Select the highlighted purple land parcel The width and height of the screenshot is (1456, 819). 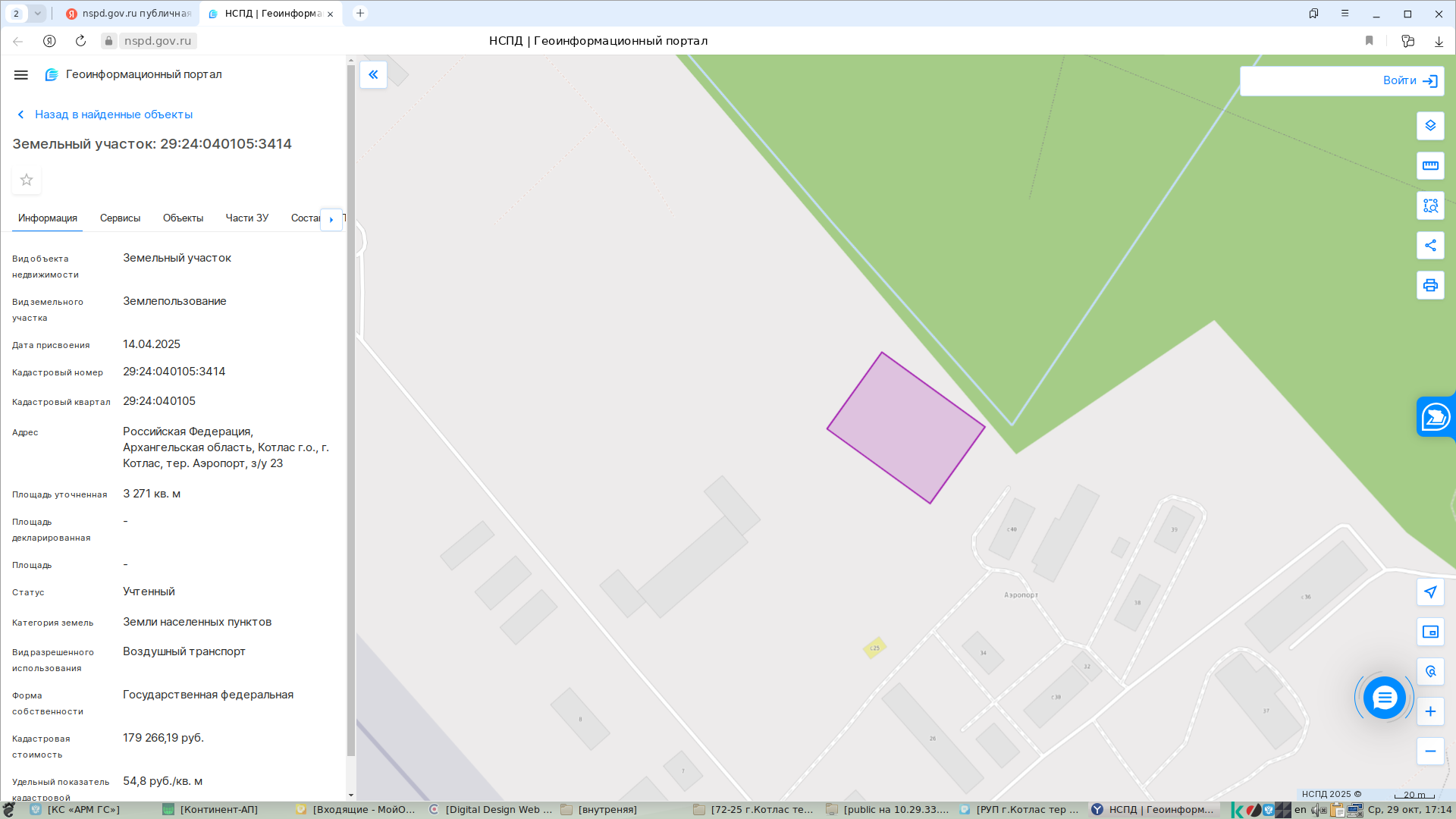pyautogui.click(x=905, y=428)
